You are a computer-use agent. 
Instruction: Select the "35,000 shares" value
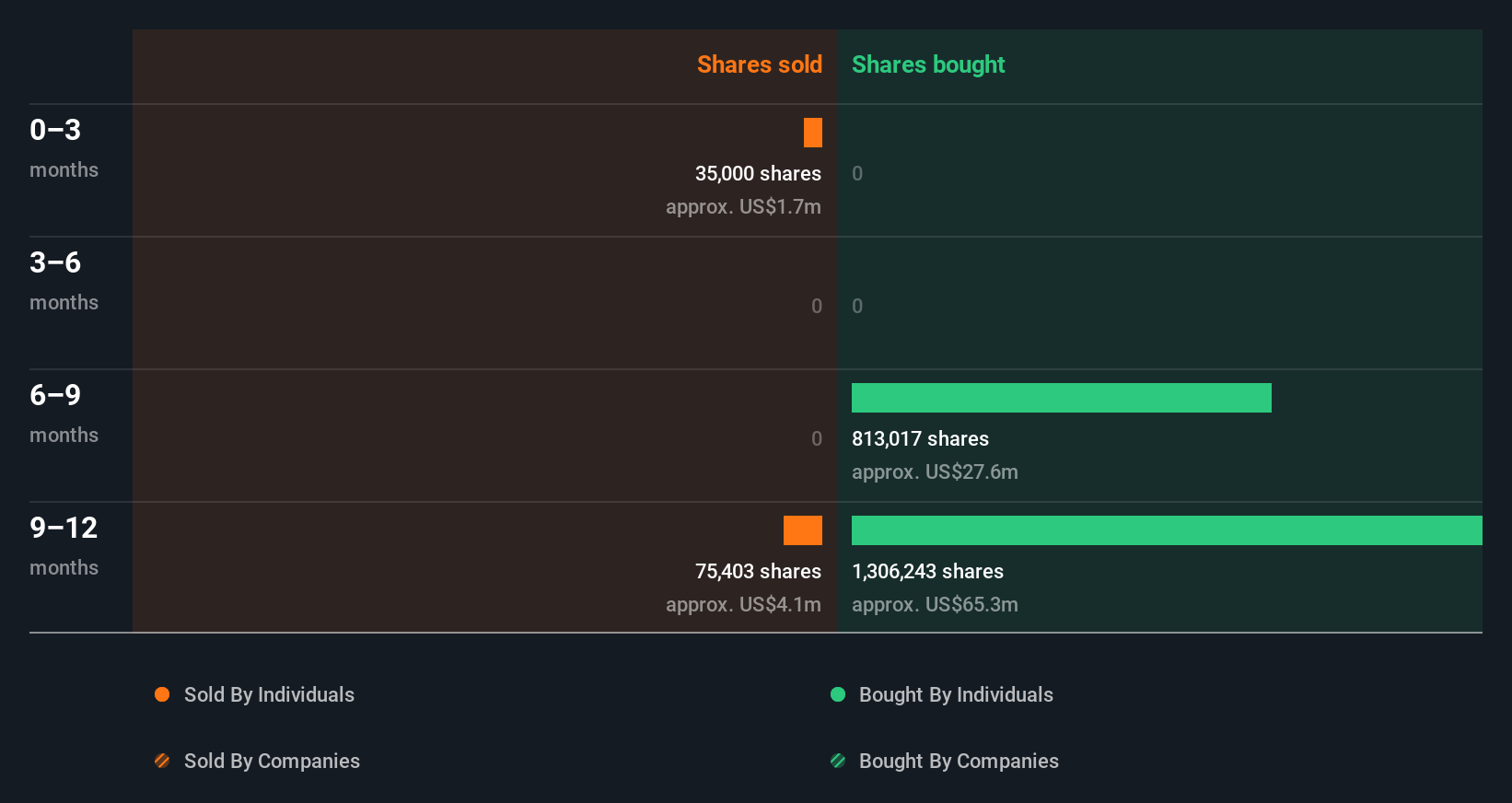tap(758, 173)
